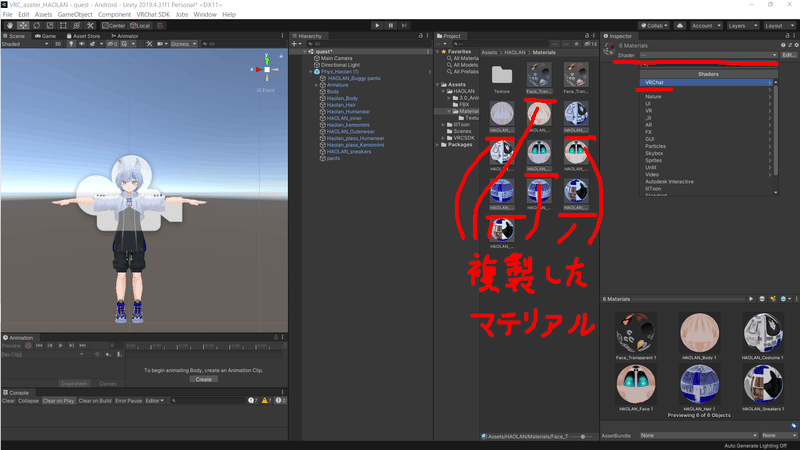Expand the lilToon folder in Project
The height and width of the screenshot is (450, 800).
click(x=443, y=124)
